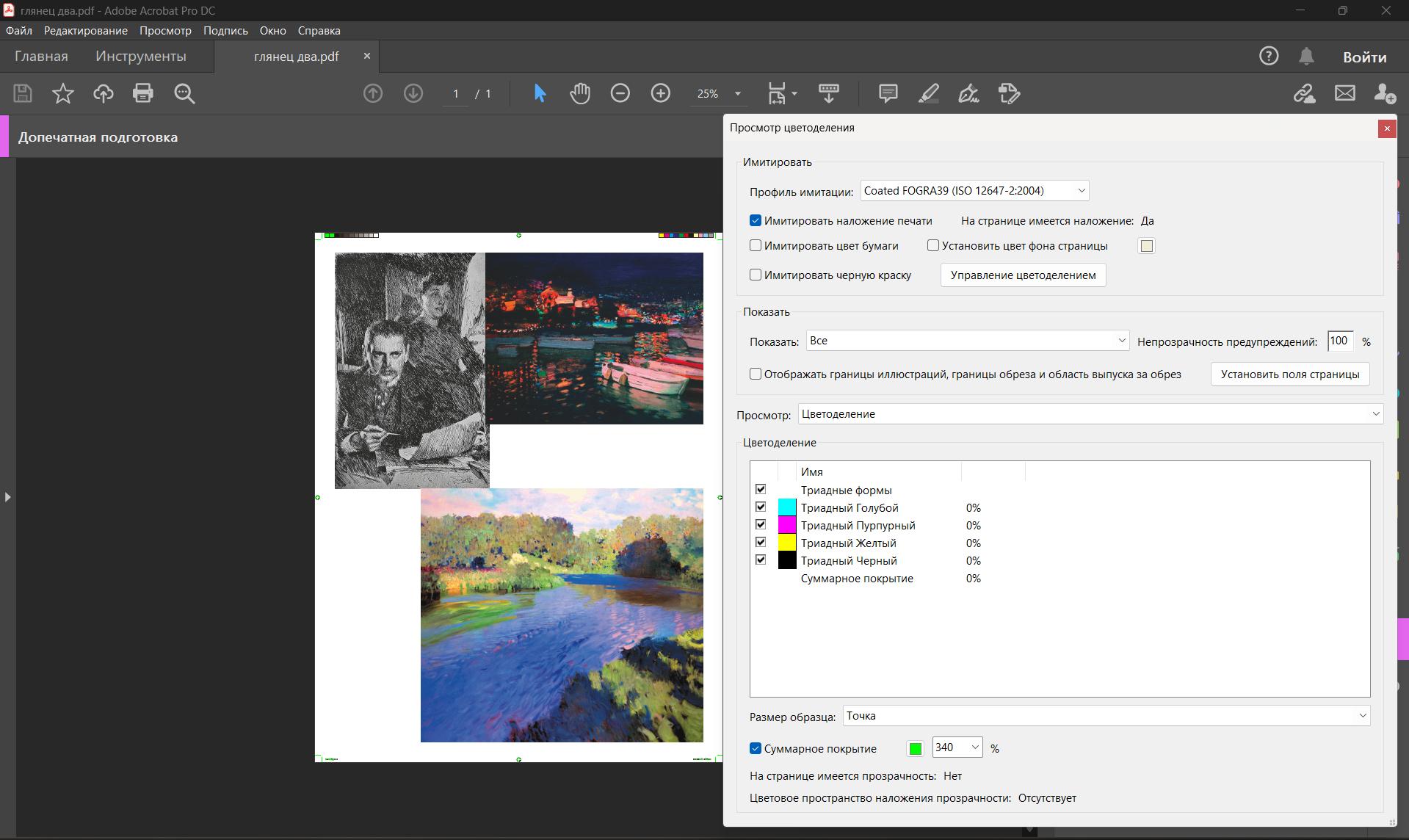Open the Print dialog icon
The height and width of the screenshot is (840, 1409).
click(143, 93)
